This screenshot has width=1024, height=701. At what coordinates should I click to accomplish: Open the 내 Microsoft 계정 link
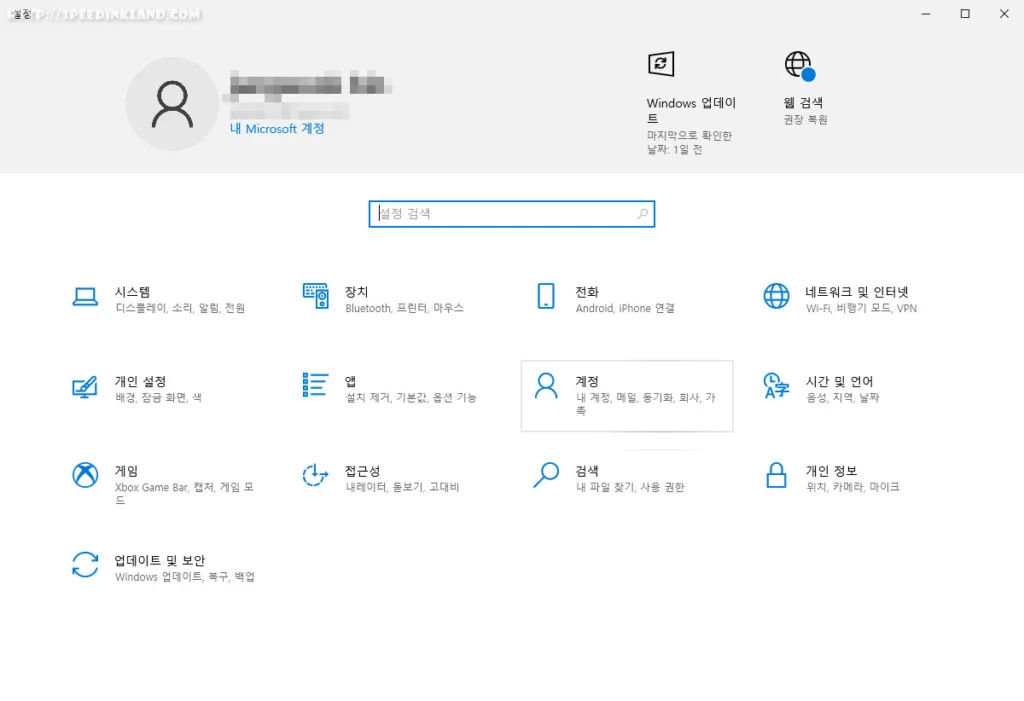[277, 129]
